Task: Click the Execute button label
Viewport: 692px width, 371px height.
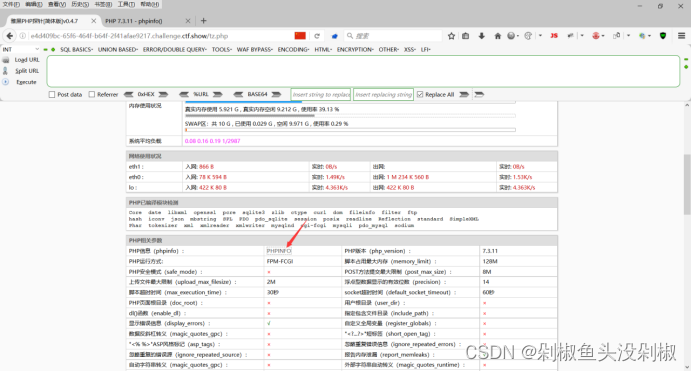Action: [x=26, y=82]
